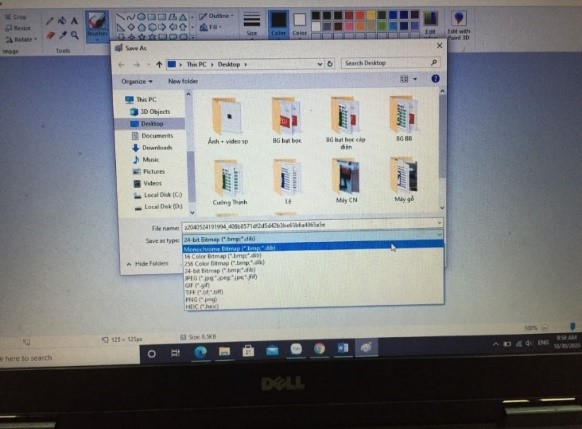Select Documents in the navigation tree
The width and height of the screenshot is (582, 429).
click(x=153, y=135)
